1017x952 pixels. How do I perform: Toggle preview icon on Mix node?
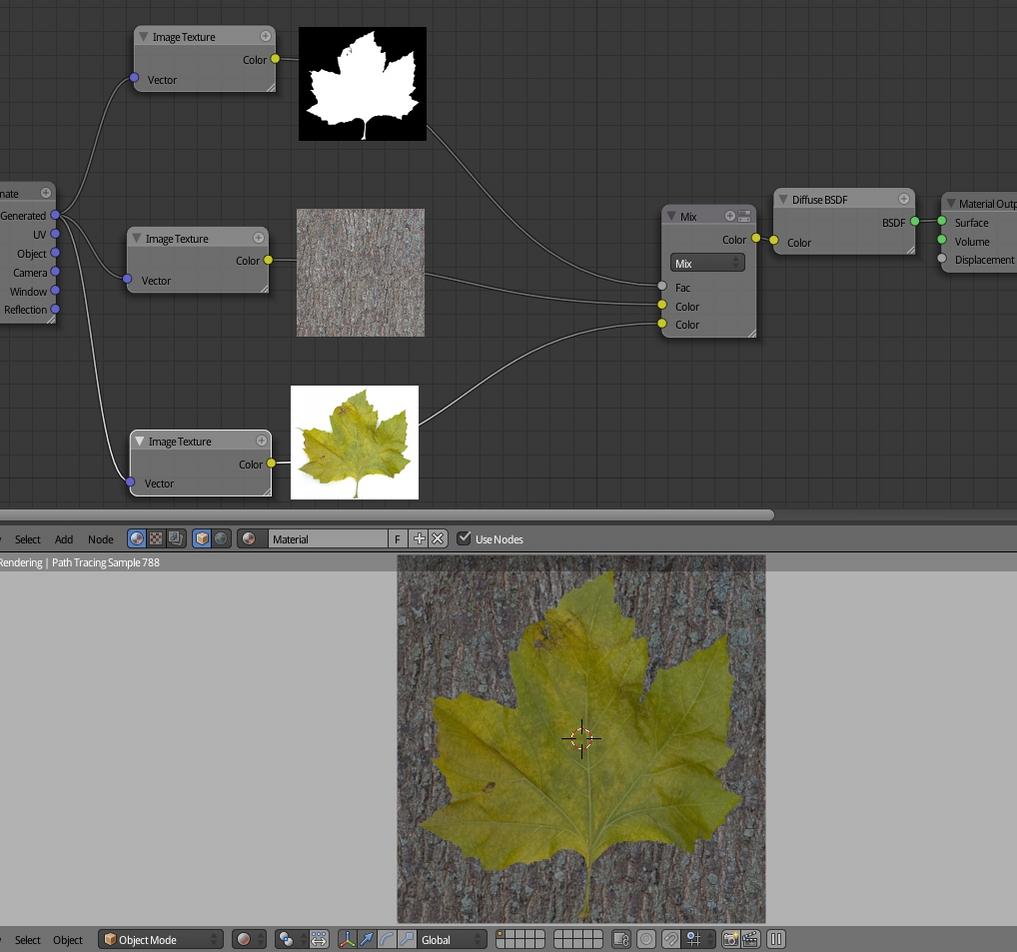click(x=730, y=215)
